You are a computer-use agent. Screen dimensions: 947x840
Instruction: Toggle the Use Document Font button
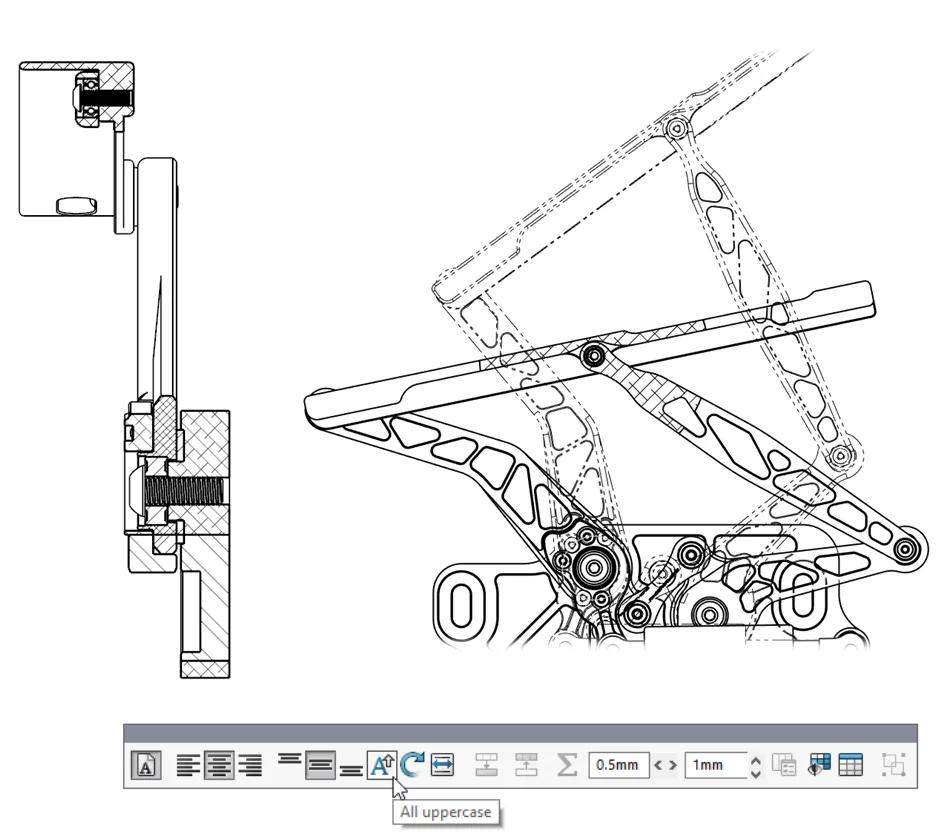[145, 766]
